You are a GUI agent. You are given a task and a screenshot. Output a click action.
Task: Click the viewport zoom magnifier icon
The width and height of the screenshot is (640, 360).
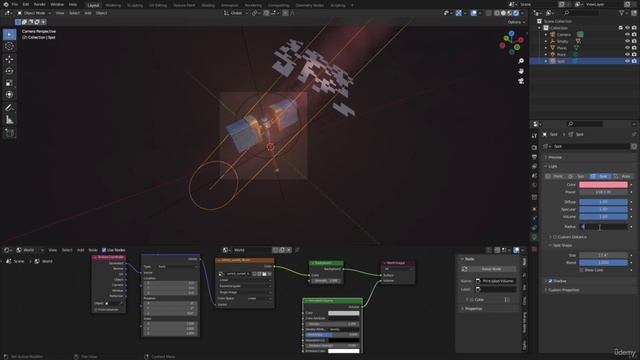click(521, 61)
